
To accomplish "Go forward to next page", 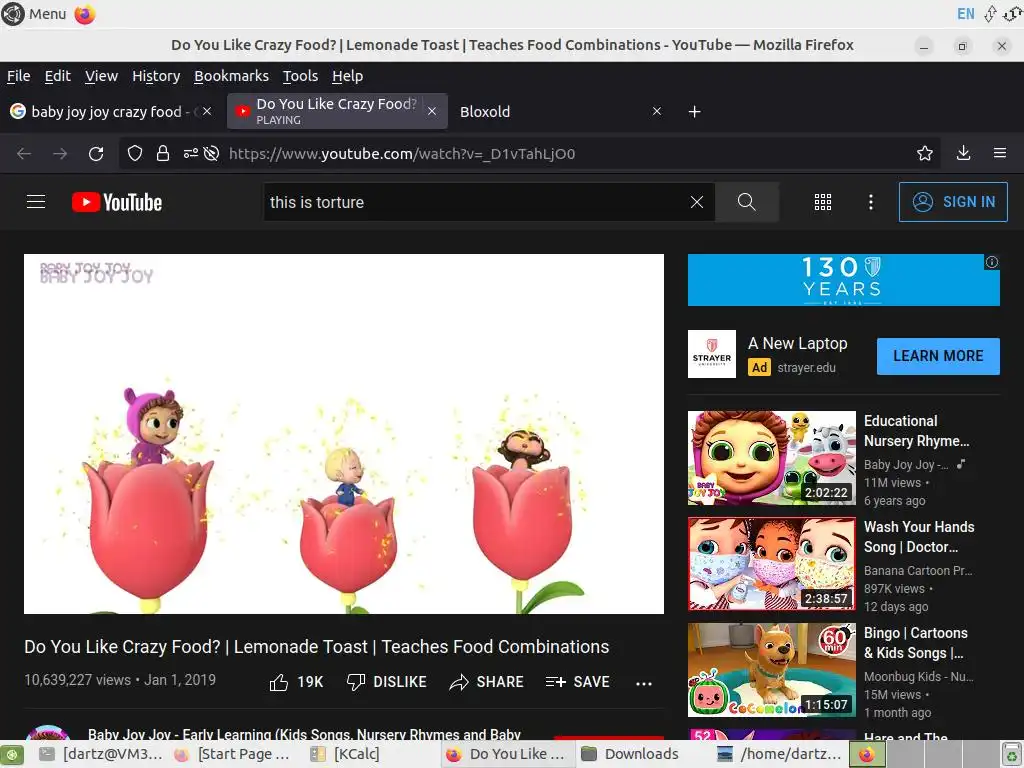I will [60, 153].
